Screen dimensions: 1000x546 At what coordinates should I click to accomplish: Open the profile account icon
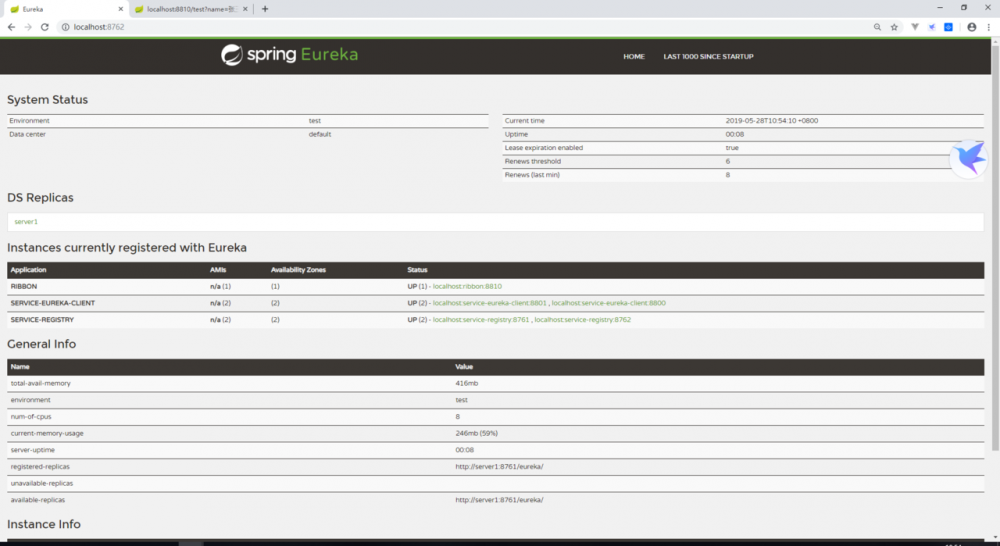tap(971, 27)
